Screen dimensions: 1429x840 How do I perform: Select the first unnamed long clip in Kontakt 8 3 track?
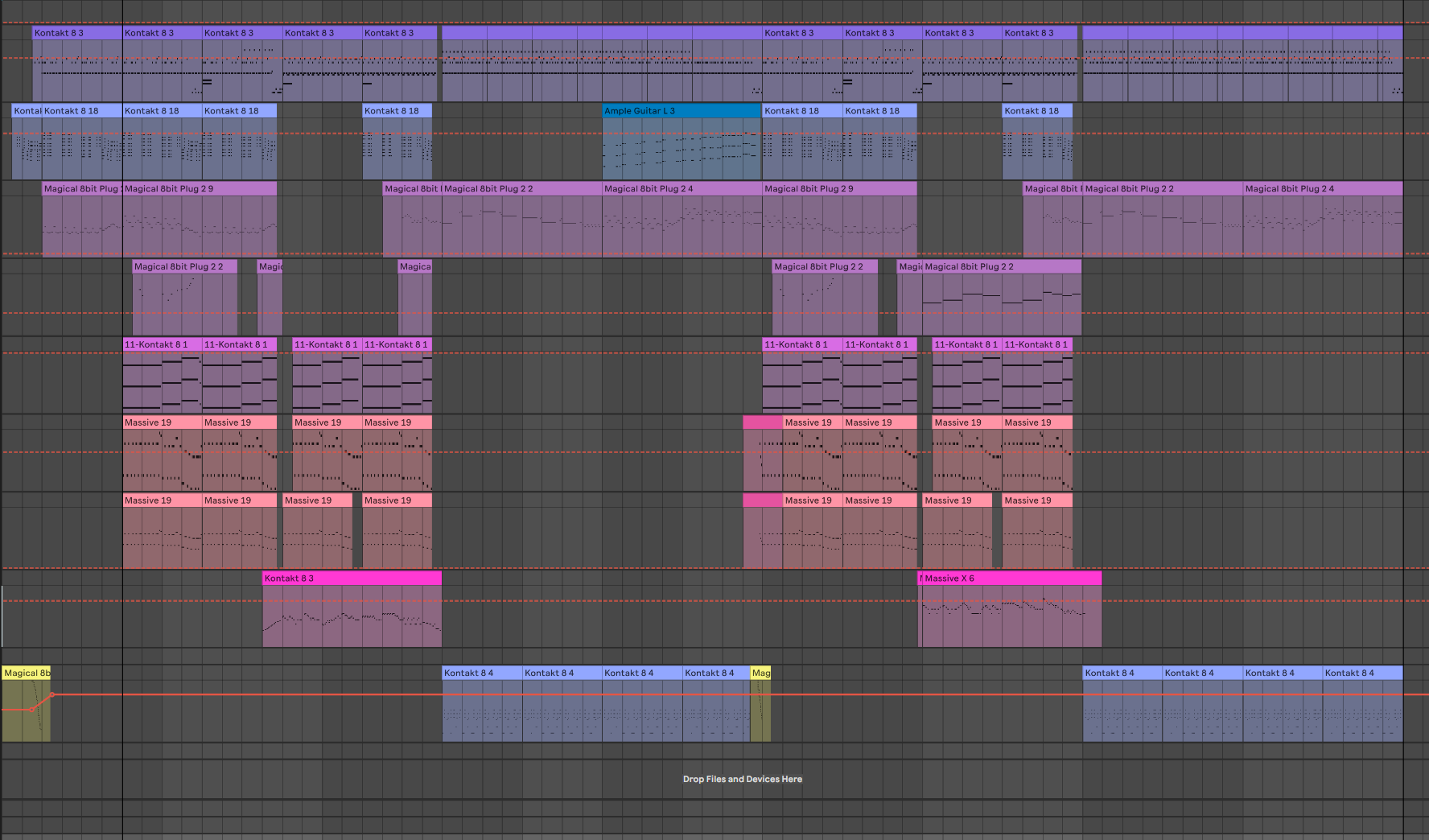click(x=602, y=64)
